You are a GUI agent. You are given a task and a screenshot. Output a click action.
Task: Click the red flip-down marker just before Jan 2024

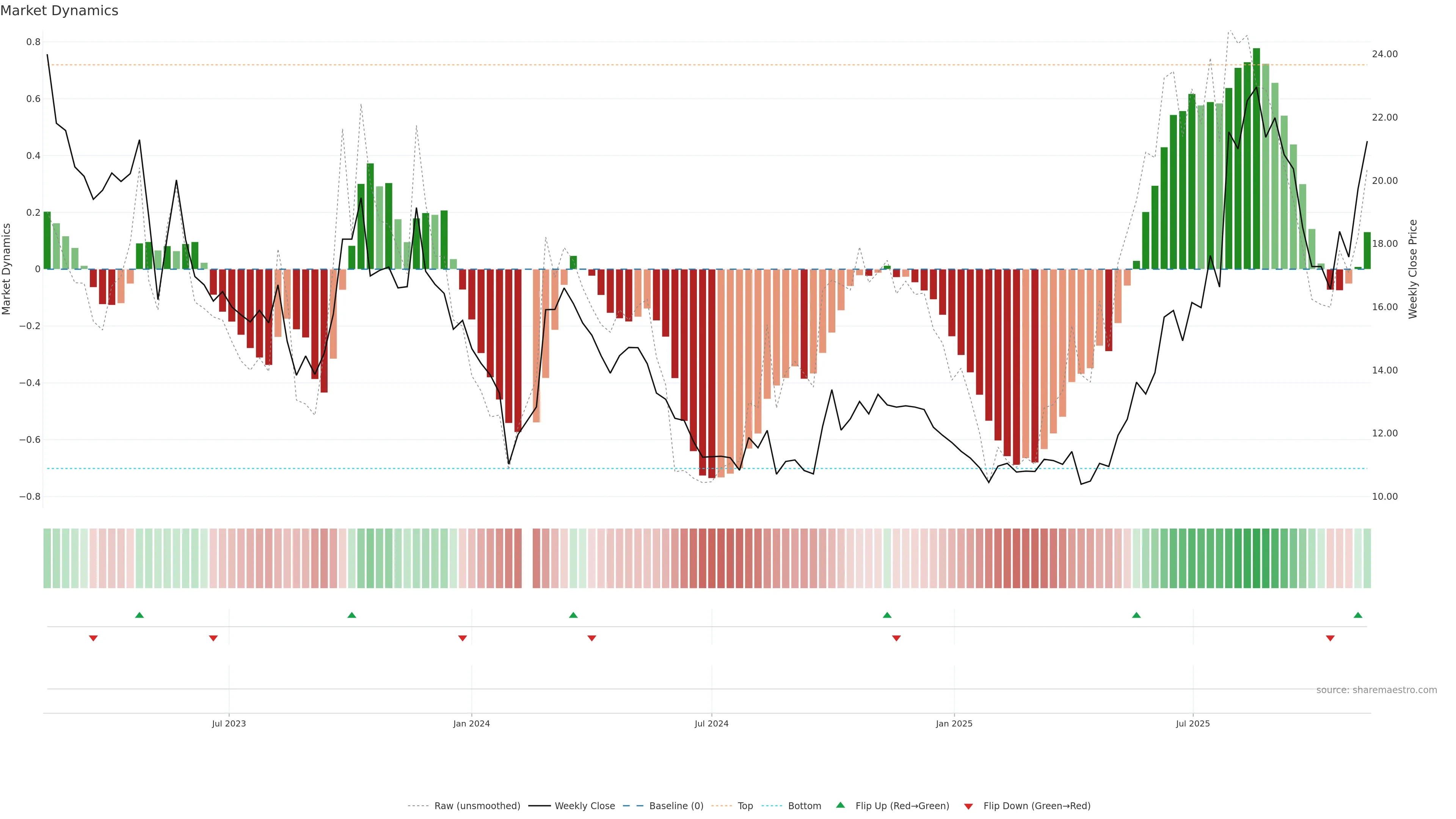462,638
